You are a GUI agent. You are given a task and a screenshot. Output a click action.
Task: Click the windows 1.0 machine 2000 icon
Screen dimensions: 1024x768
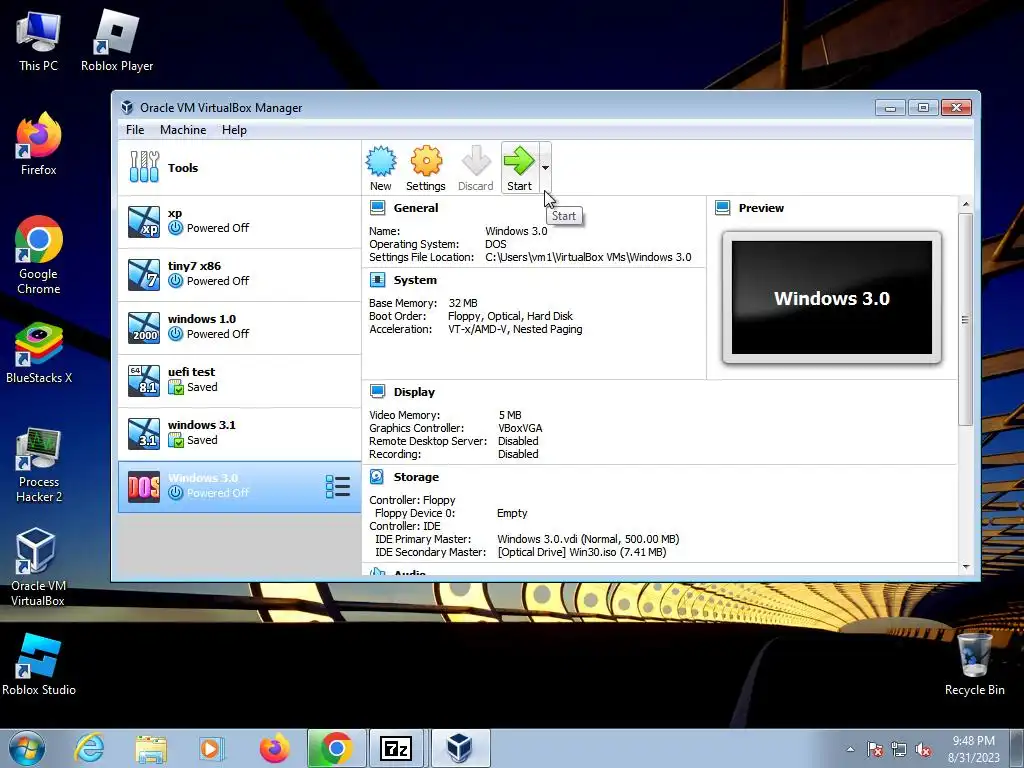(144, 327)
